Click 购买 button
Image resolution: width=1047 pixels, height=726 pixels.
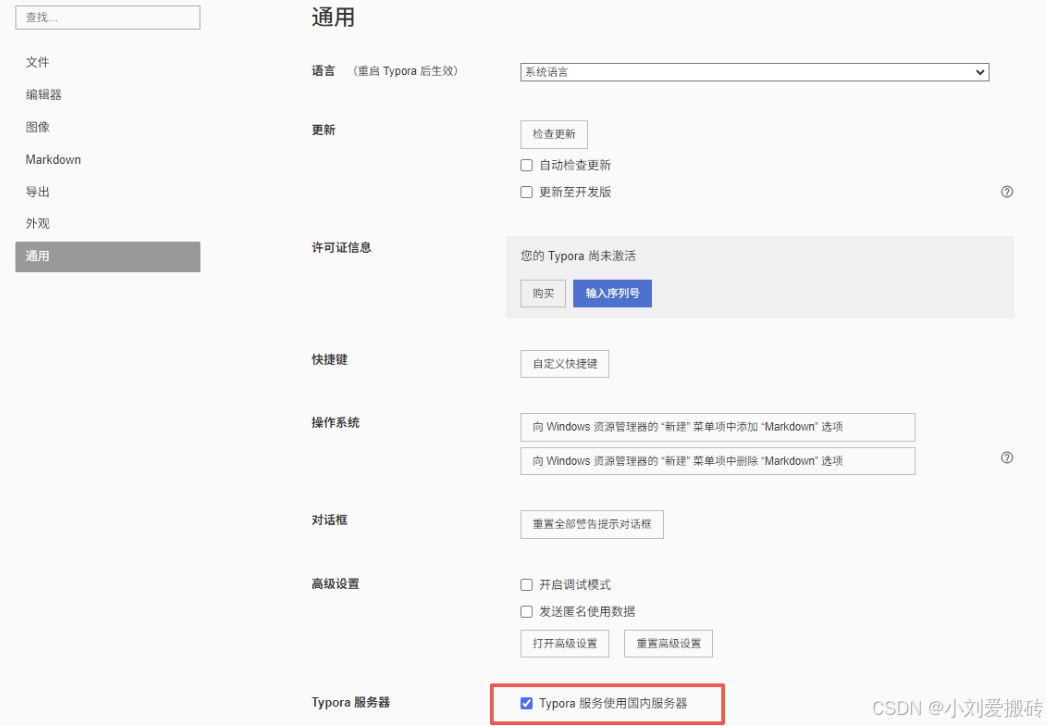[x=543, y=293]
